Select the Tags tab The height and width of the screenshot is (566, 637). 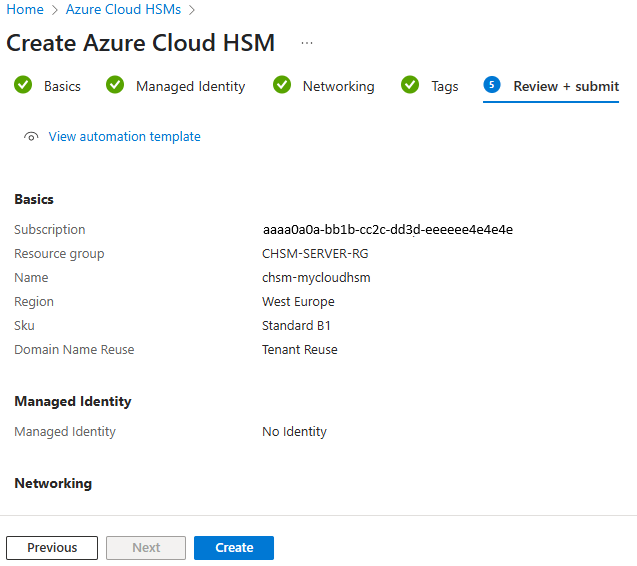[445, 87]
